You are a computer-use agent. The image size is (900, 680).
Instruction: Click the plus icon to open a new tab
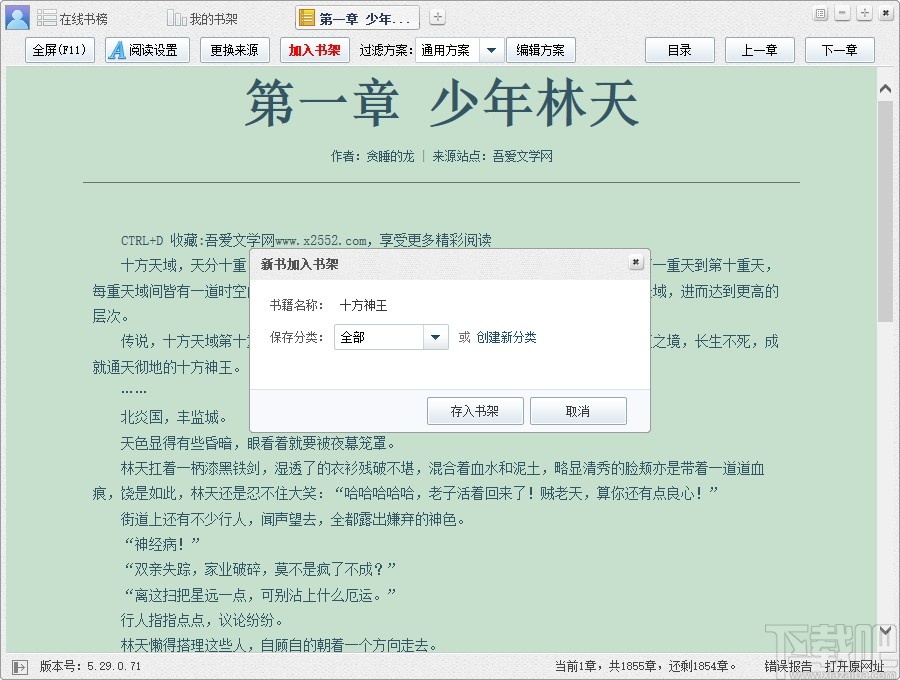click(x=437, y=16)
